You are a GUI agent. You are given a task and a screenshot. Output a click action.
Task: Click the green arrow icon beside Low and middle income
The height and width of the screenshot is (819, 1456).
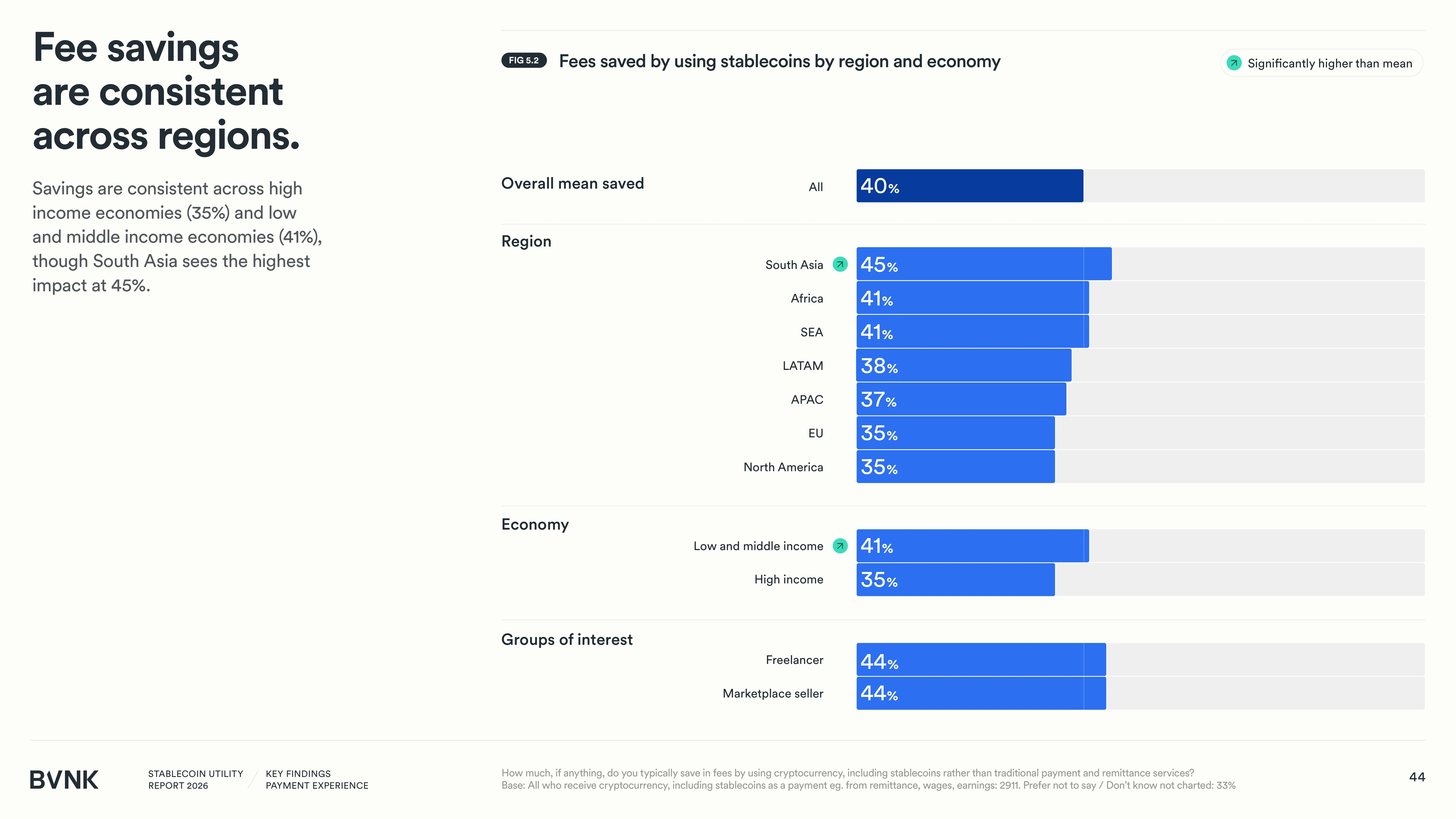tap(840, 545)
